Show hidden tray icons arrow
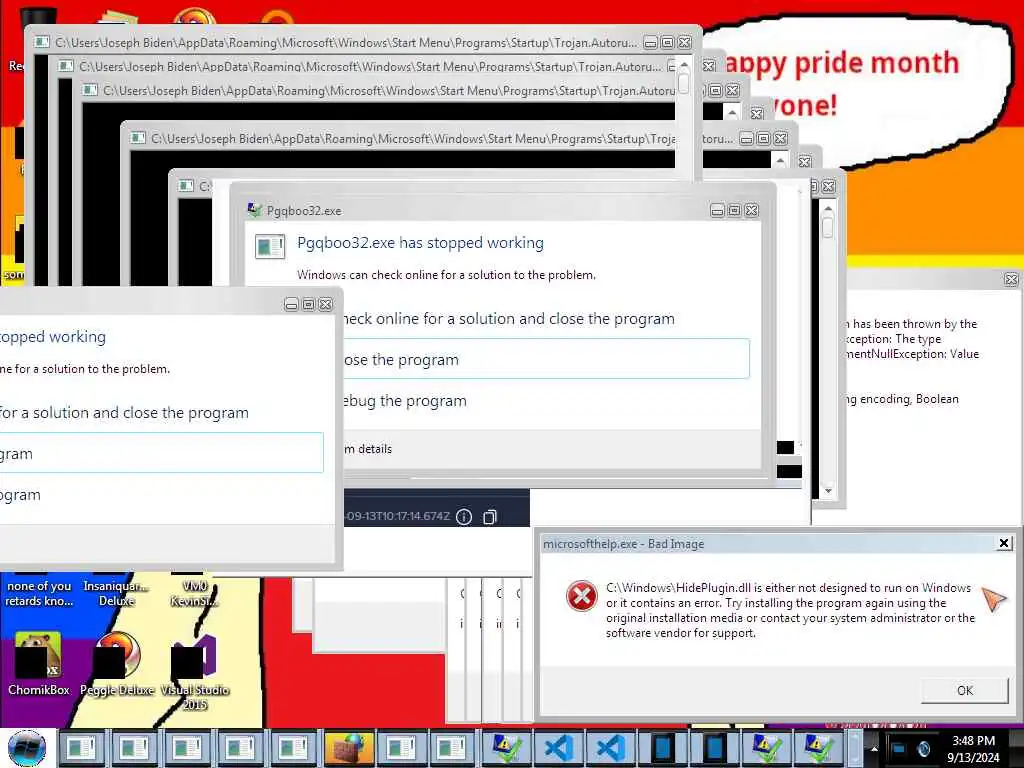Screen dimensions: 1024x768 click(874, 748)
